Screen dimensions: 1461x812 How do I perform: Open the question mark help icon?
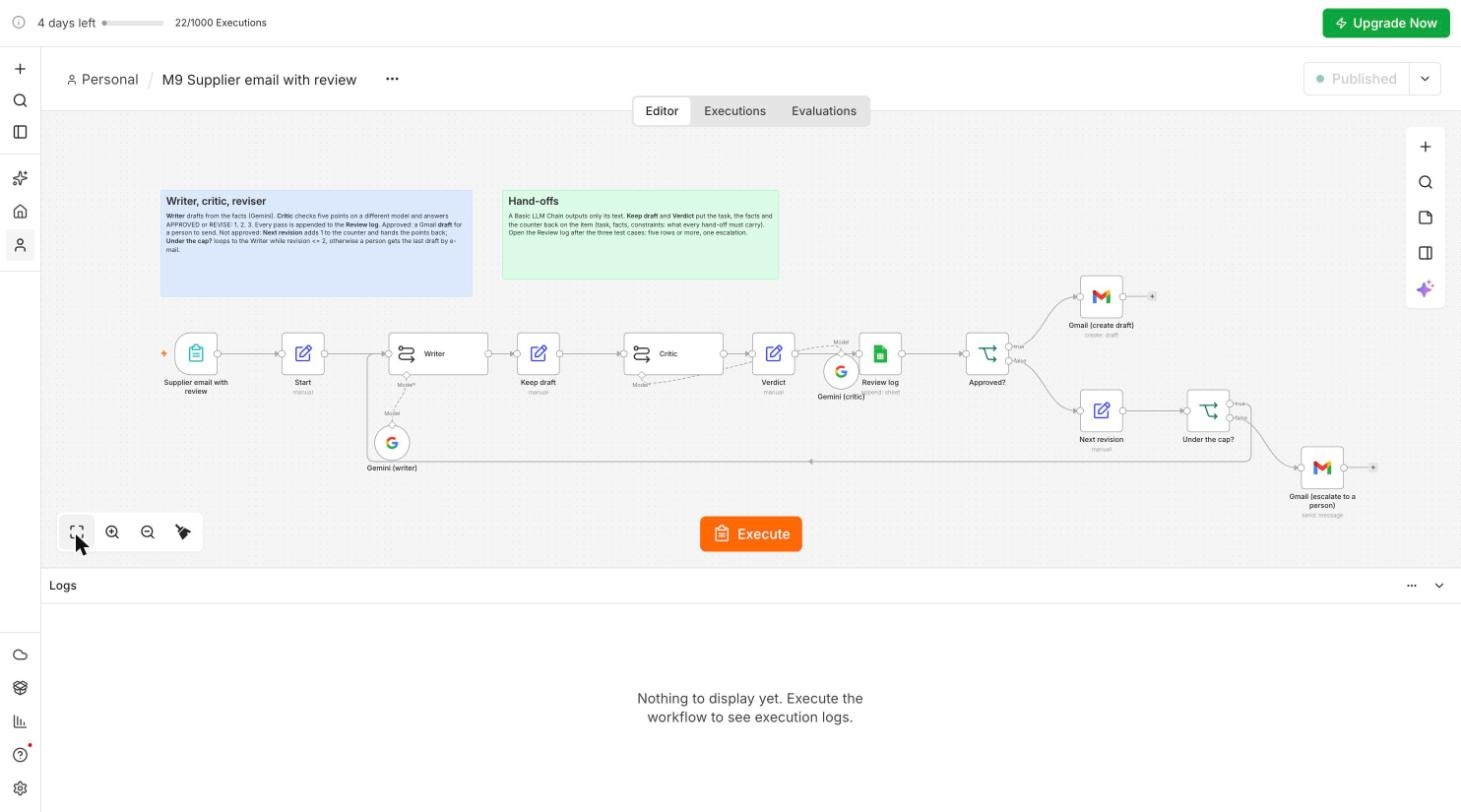click(20, 755)
